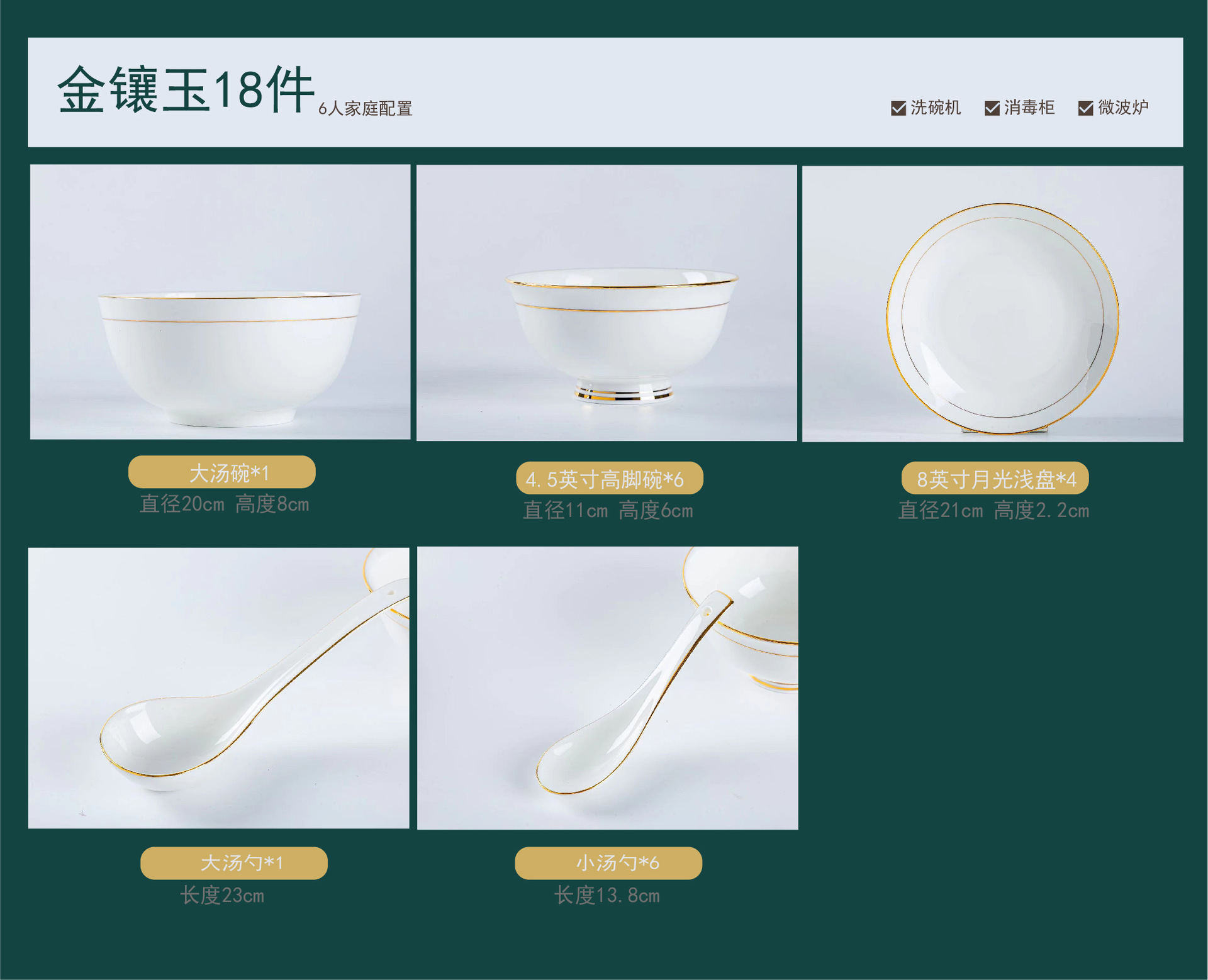Click the 长度23cm text

coord(222,894)
